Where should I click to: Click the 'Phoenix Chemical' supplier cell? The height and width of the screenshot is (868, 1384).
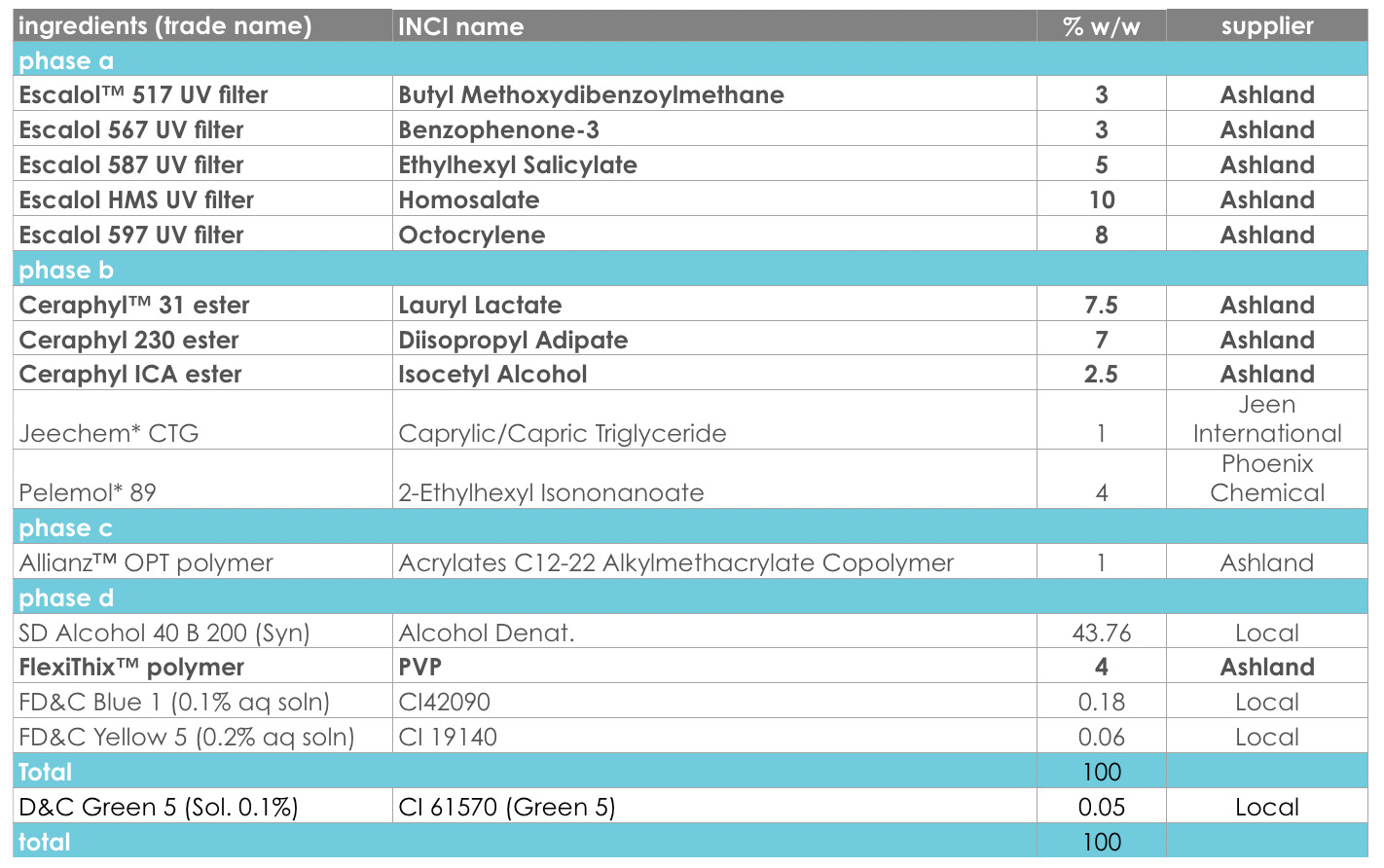click(x=1267, y=480)
